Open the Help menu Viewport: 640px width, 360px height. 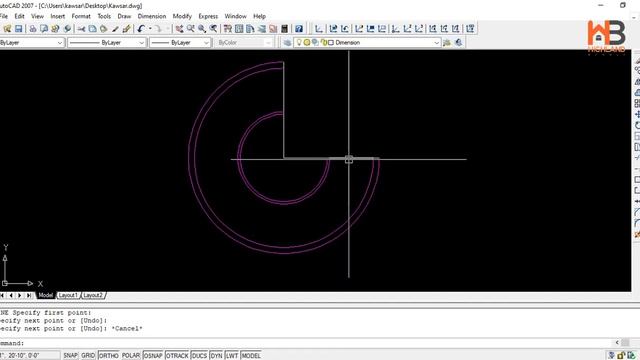pyautogui.click(x=260, y=16)
